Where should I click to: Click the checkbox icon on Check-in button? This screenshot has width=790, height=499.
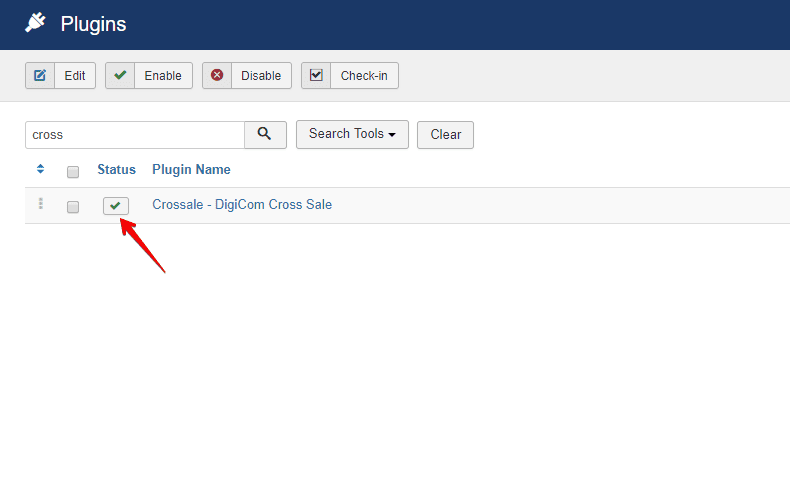(316, 76)
